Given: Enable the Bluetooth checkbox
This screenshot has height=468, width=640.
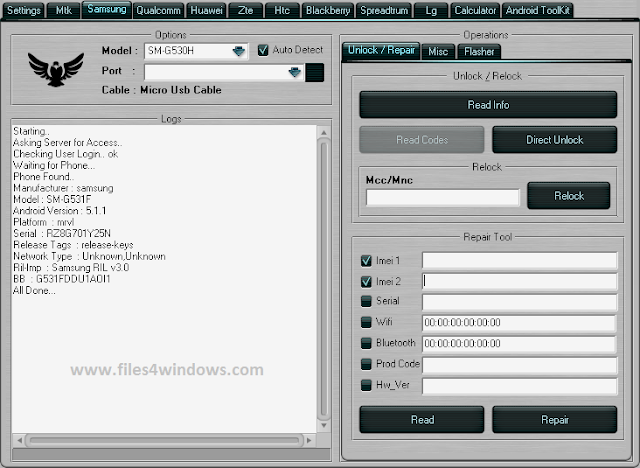Looking at the screenshot, I should (366, 343).
